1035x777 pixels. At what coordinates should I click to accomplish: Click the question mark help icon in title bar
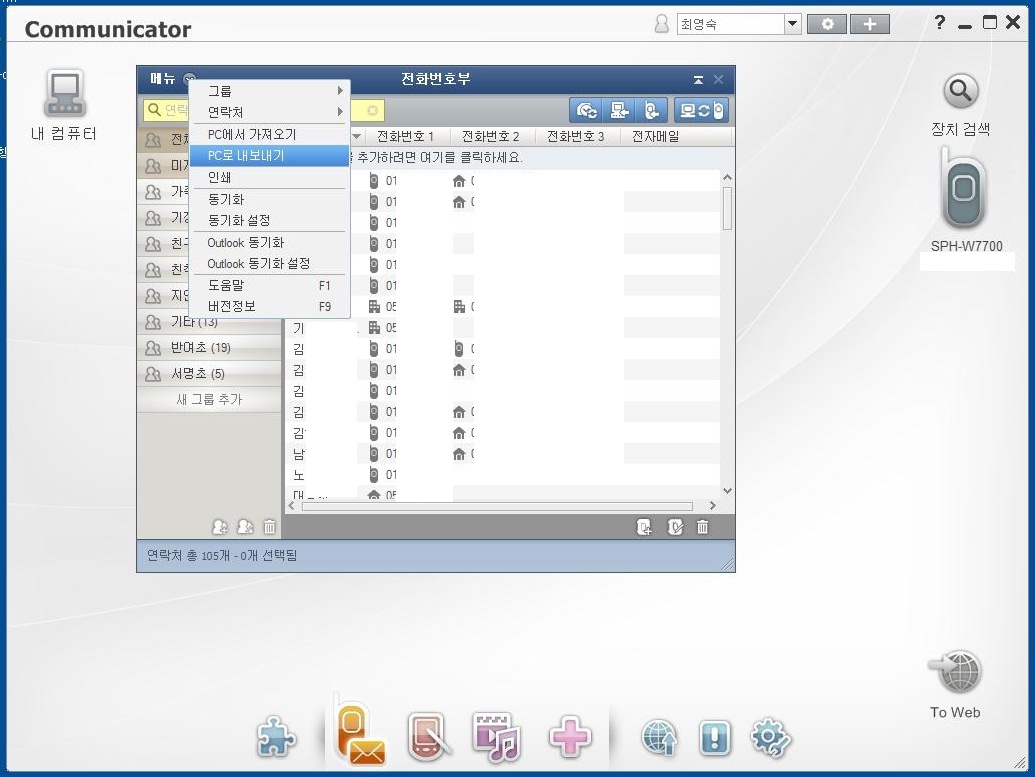(940, 23)
